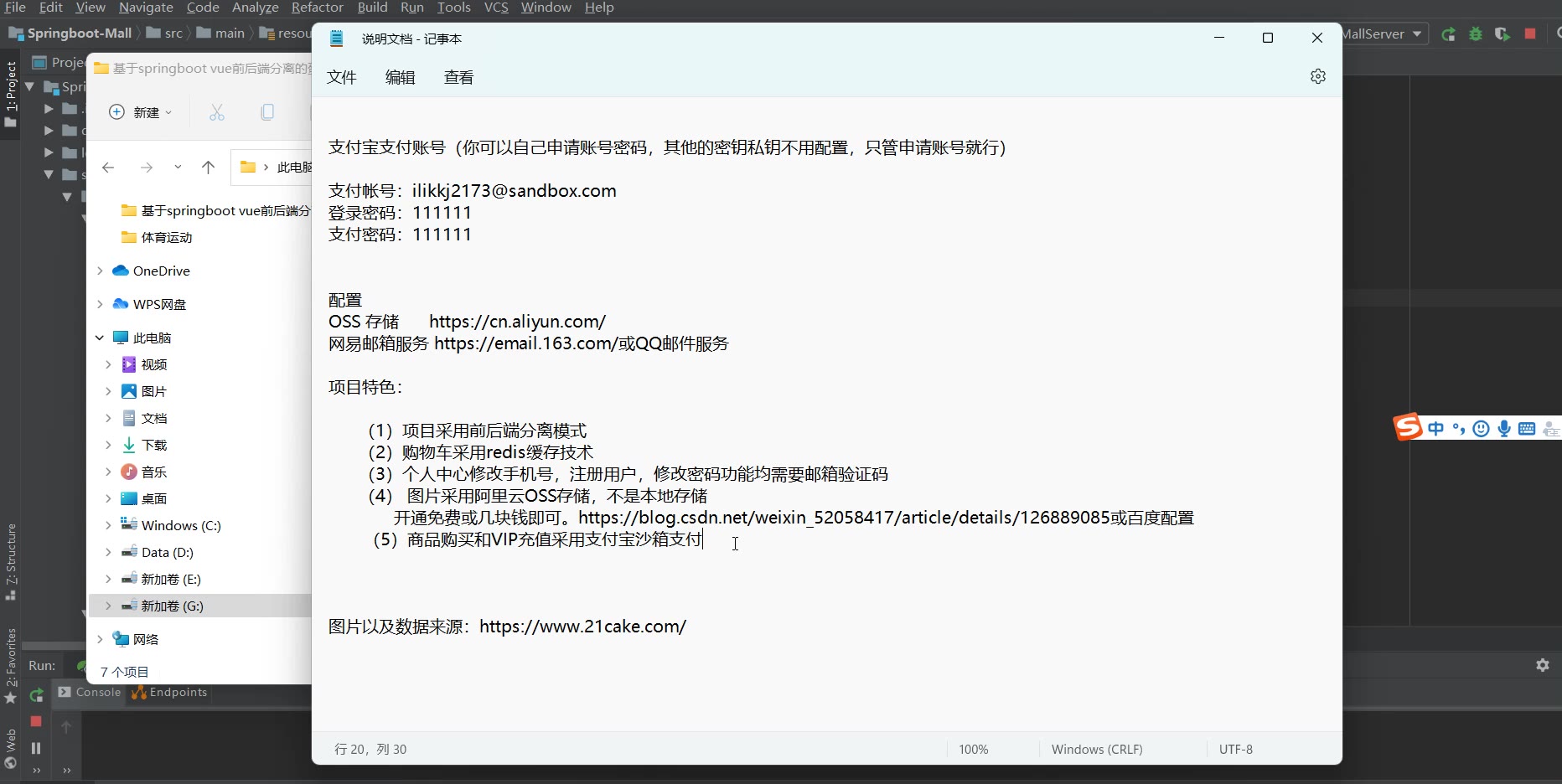This screenshot has width=1562, height=784.
Task: Open Notepad 查看 menu
Action: tap(459, 77)
